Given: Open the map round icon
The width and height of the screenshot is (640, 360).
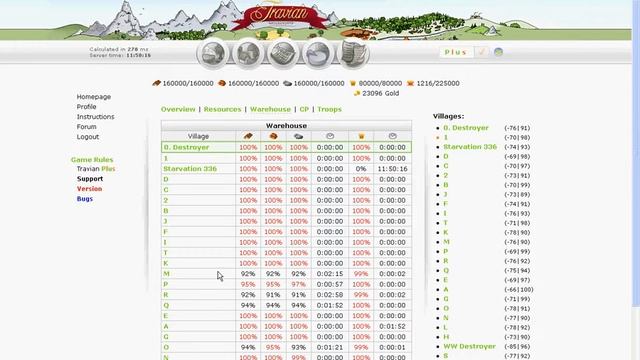Looking at the screenshot, I should 283,53.
